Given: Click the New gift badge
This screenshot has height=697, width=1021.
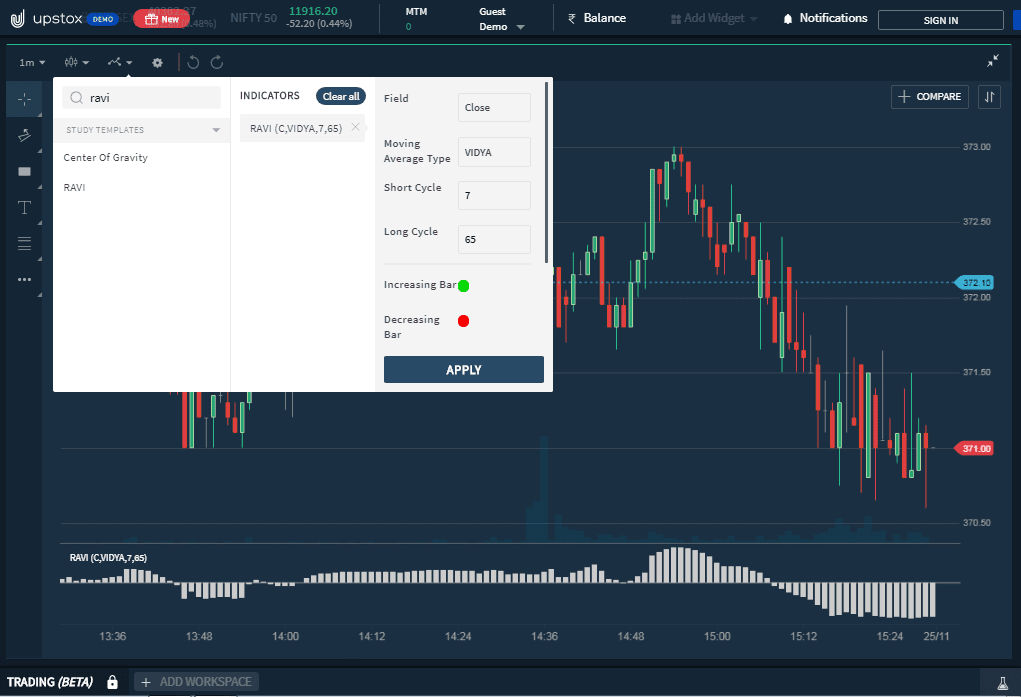Looking at the screenshot, I should (161, 19).
